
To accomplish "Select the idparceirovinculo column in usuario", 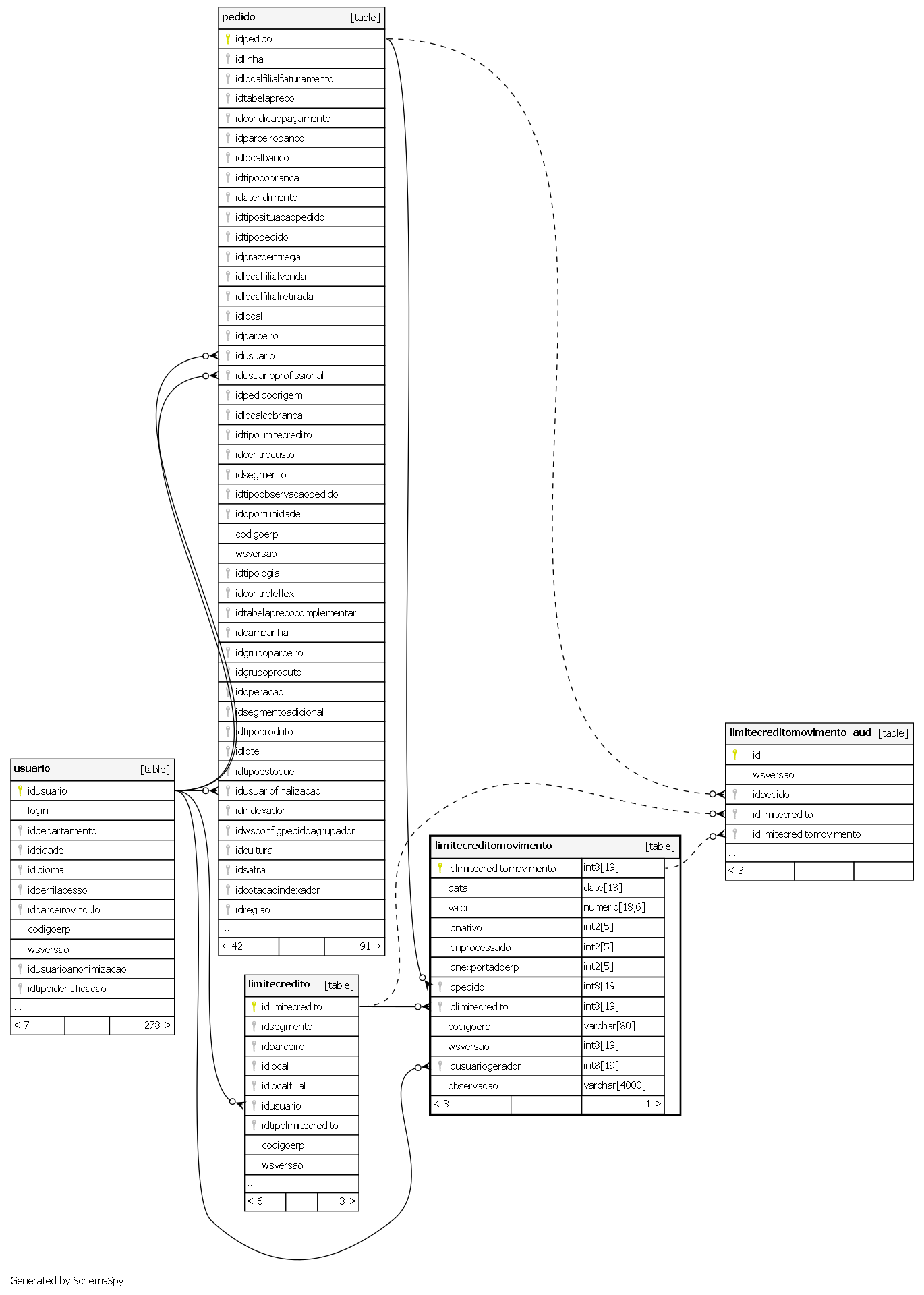I will coord(92,909).
